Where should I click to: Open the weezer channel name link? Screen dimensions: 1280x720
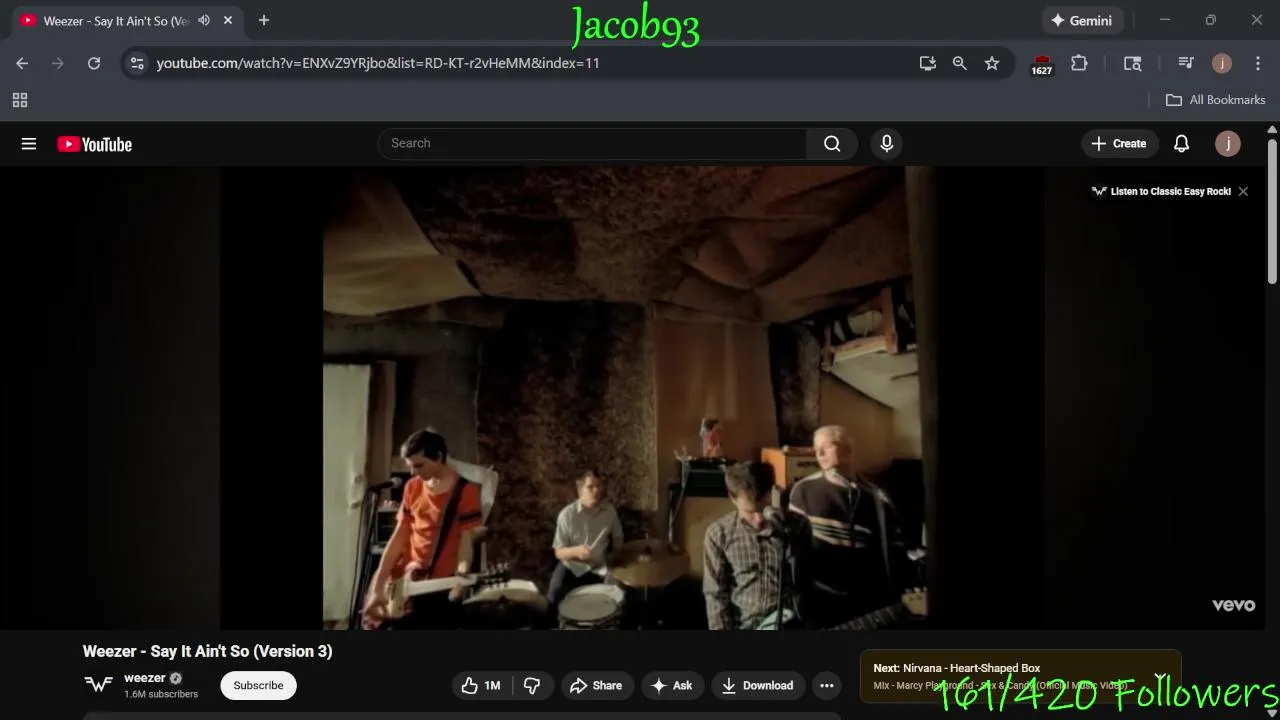[145, 678]
